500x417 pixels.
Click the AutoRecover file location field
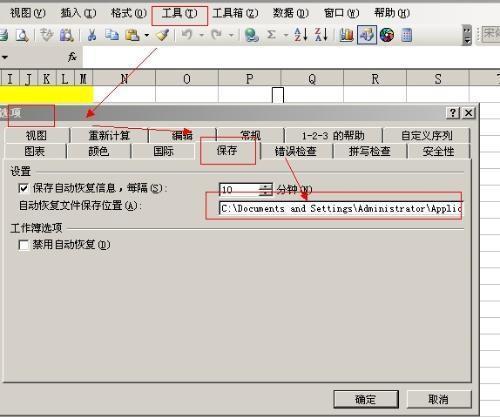tap(341, 208)
